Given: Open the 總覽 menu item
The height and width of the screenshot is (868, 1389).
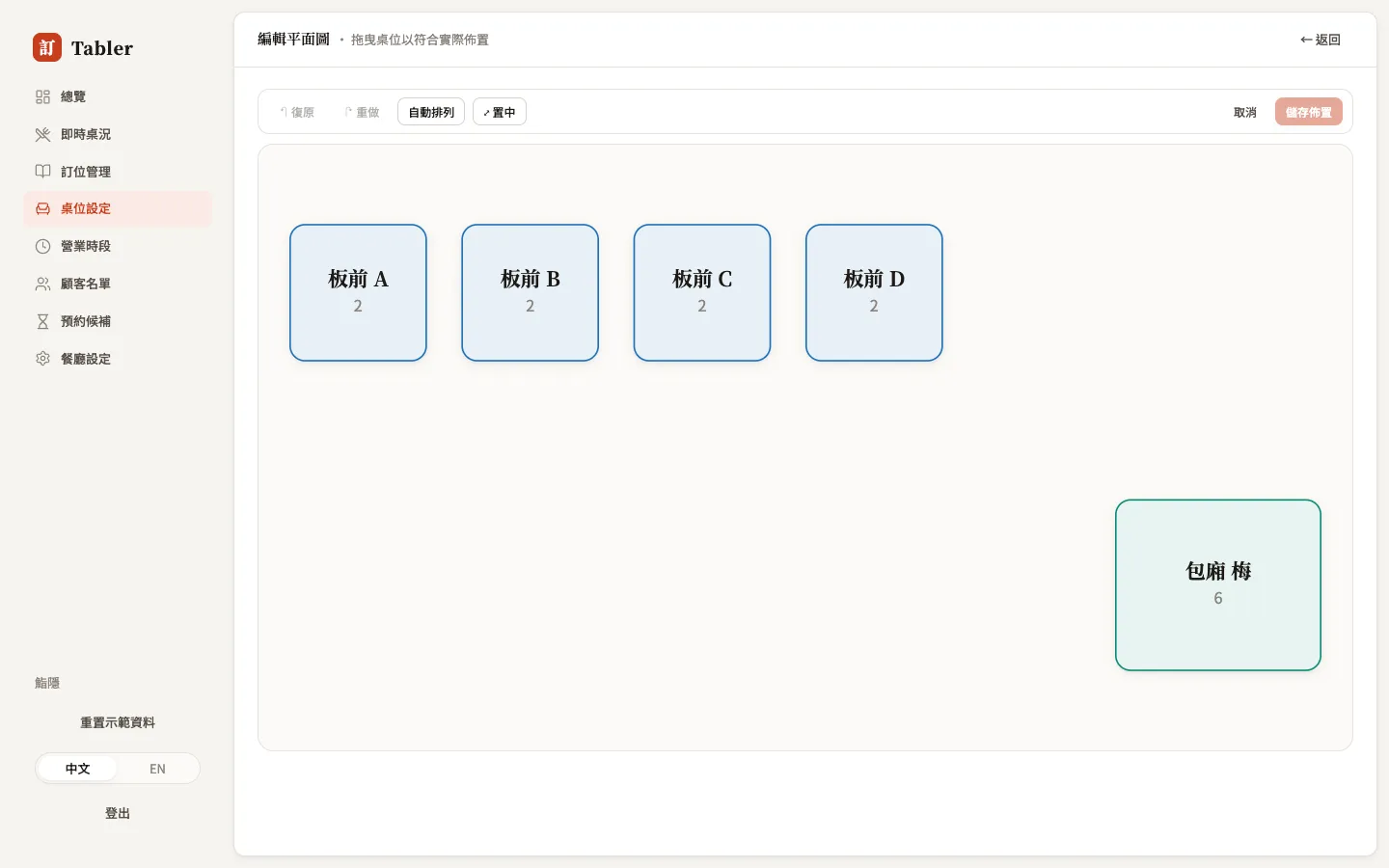Looking at the screenshot, I should (x=118, y=96).
